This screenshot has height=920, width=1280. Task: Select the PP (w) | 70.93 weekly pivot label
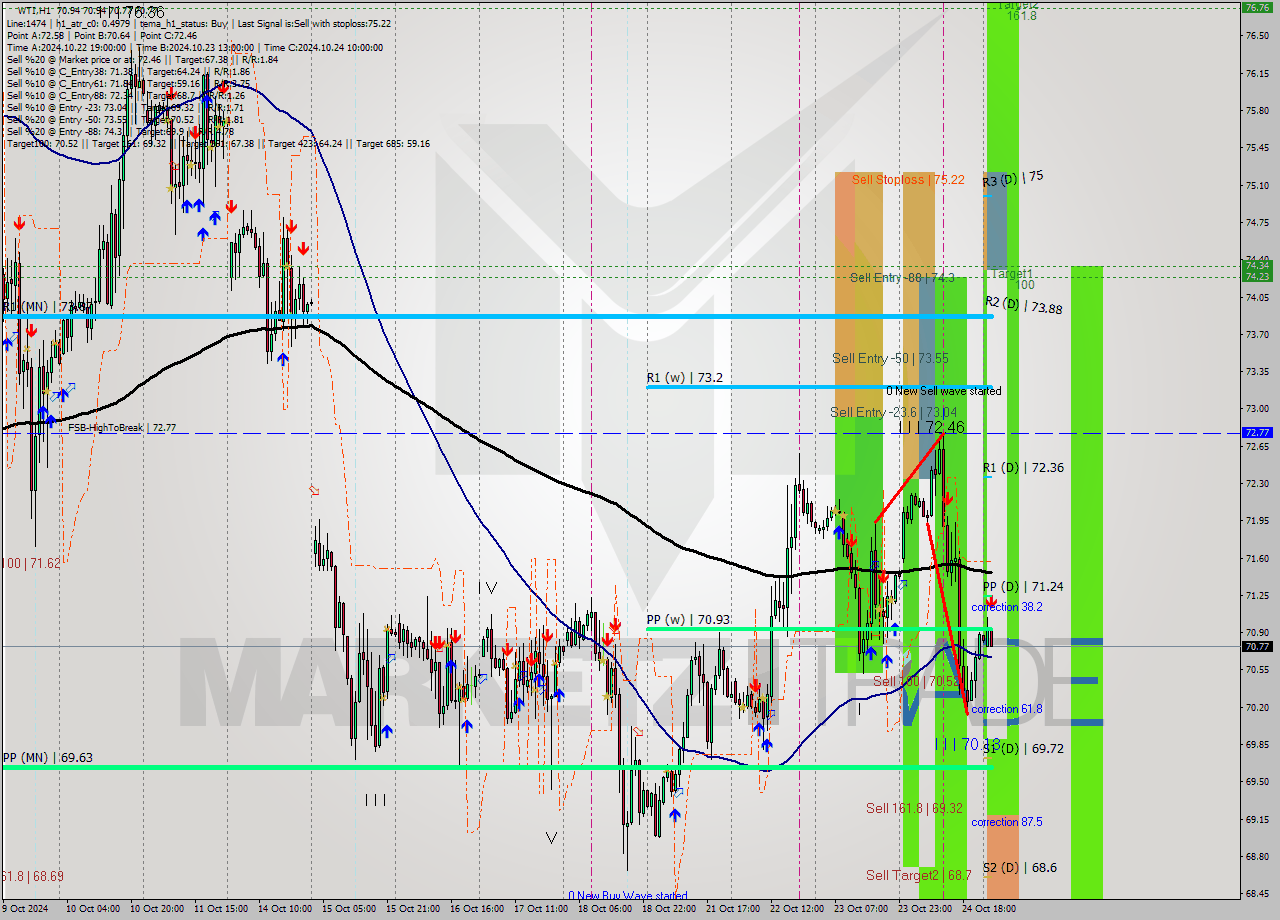click(688, 620)
